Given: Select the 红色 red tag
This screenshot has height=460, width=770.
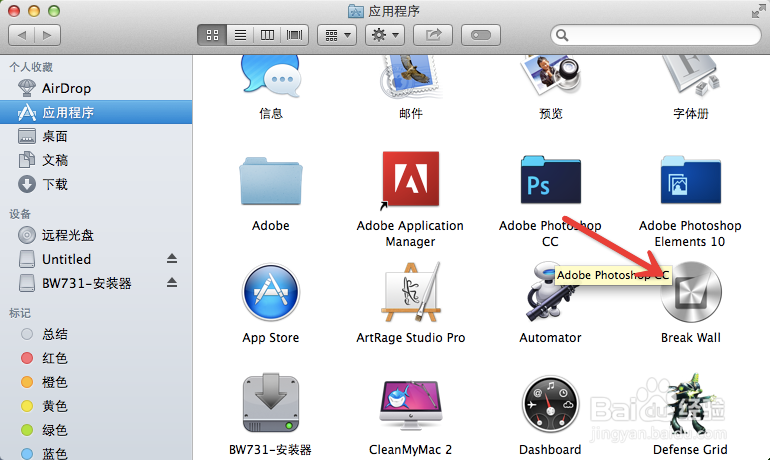Looking at the screenshot, I should click(x=96, y=358).
